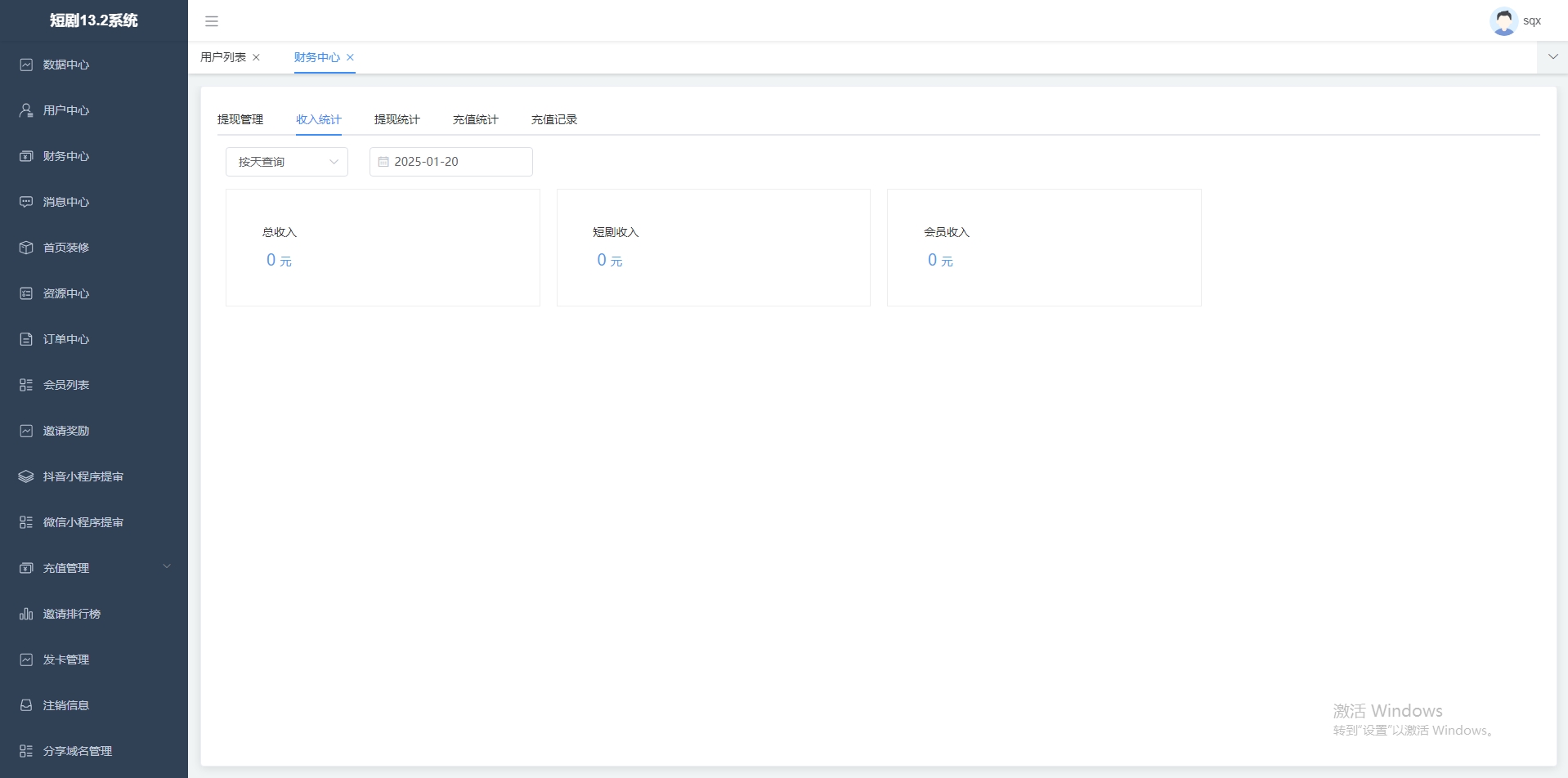Open the tabs options dropdown arrow
This screenshot has width=1568, height=778.
click(x=1552, y=57)
